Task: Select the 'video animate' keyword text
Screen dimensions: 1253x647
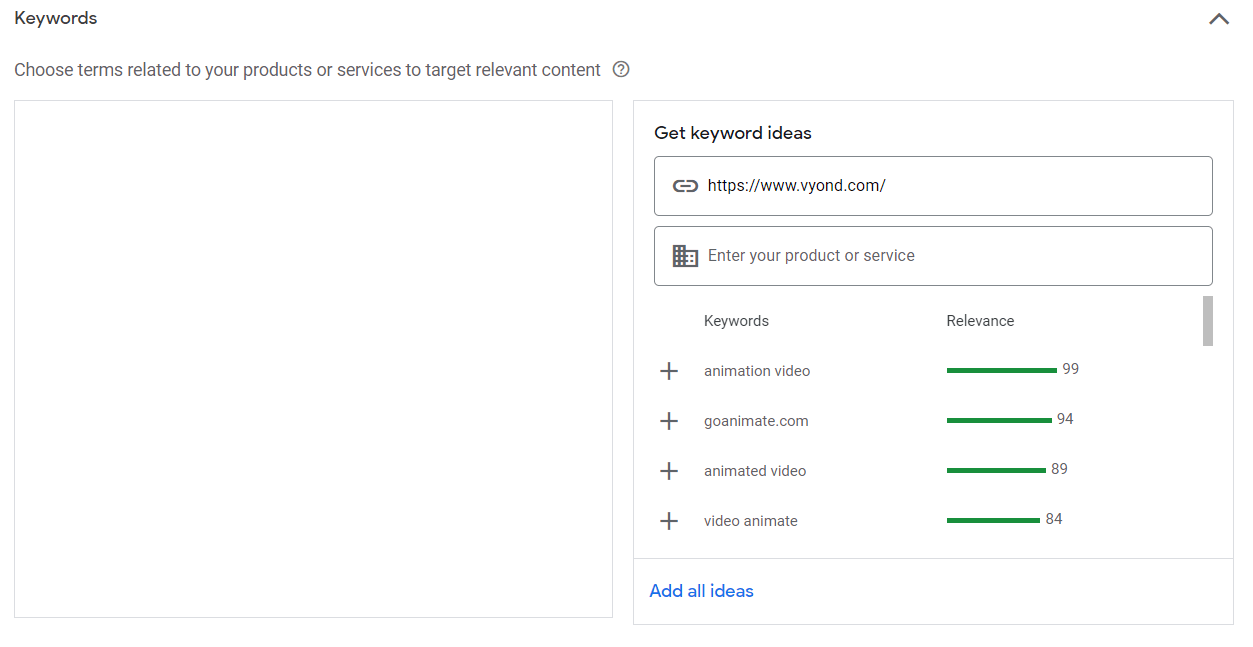Action: (x=751, y=521)
